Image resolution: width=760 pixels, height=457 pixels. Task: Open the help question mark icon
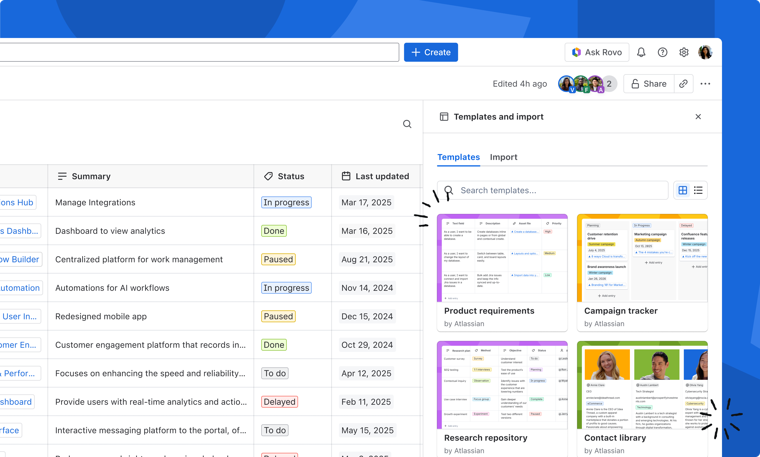pyautogui.click(x=662, y=52)
